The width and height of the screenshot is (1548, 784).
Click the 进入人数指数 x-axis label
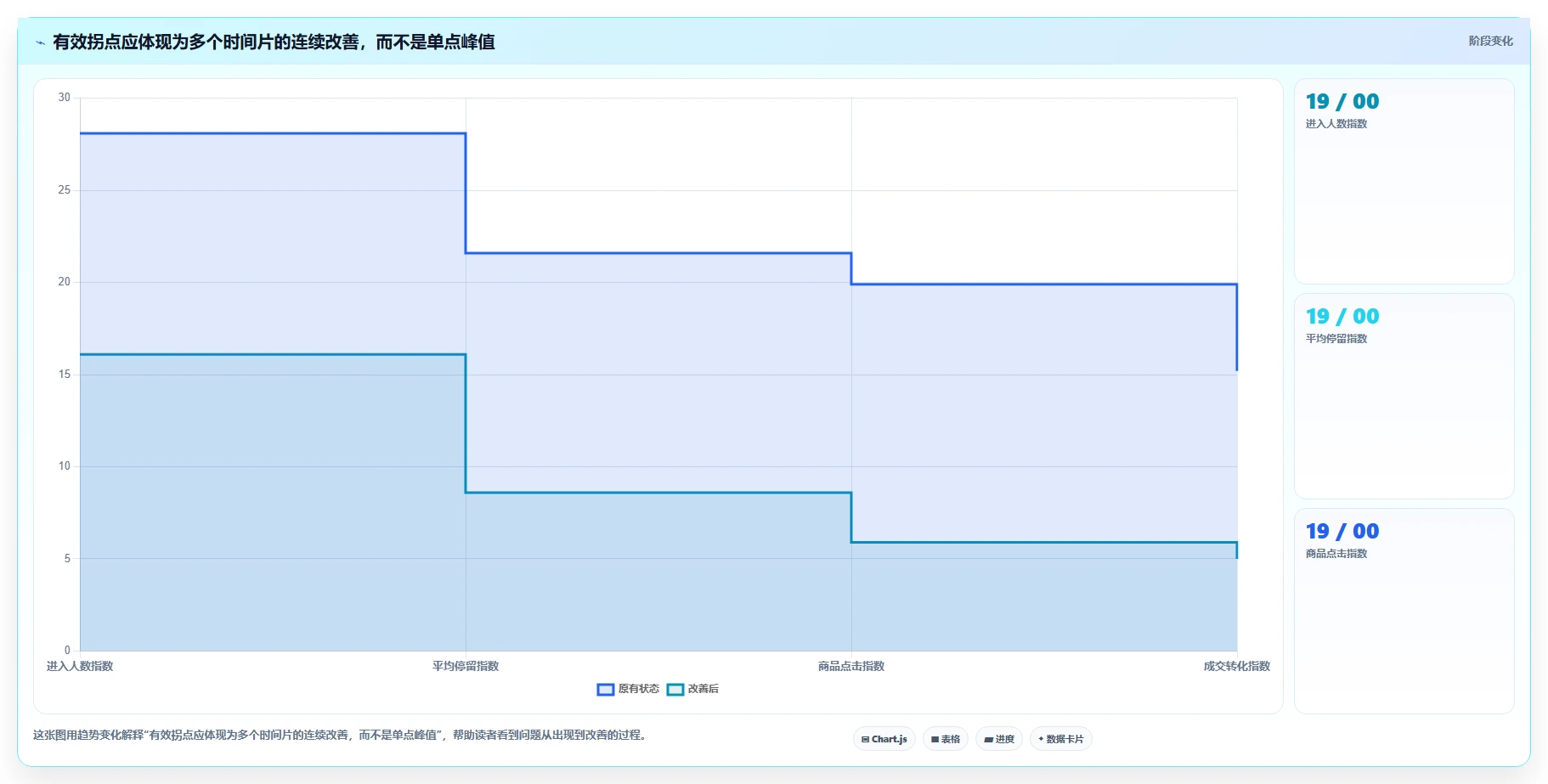click(80, 666)
